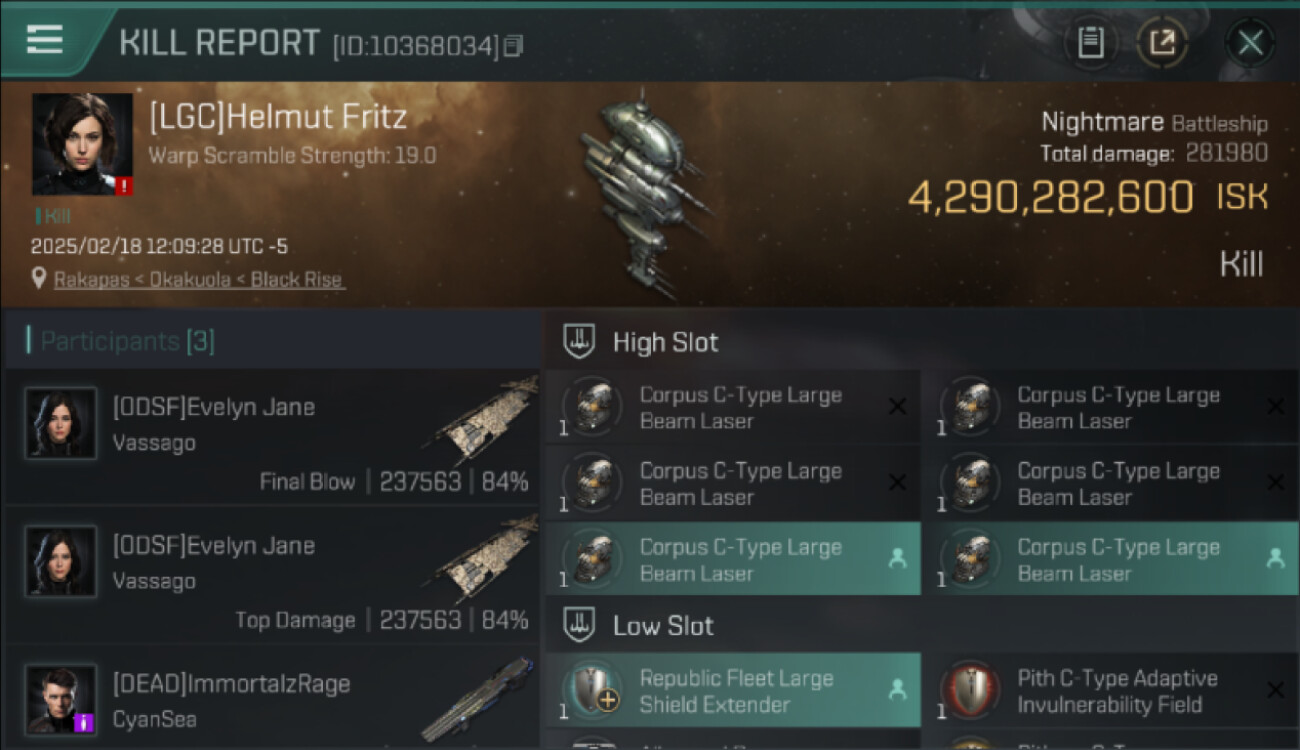
Task: Click the High Slot section header icon
Action: click(x=578, y=341)
